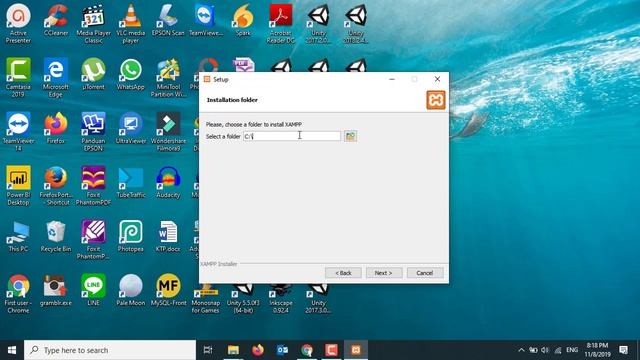Open Outlook from taskbar

point(282,350)
